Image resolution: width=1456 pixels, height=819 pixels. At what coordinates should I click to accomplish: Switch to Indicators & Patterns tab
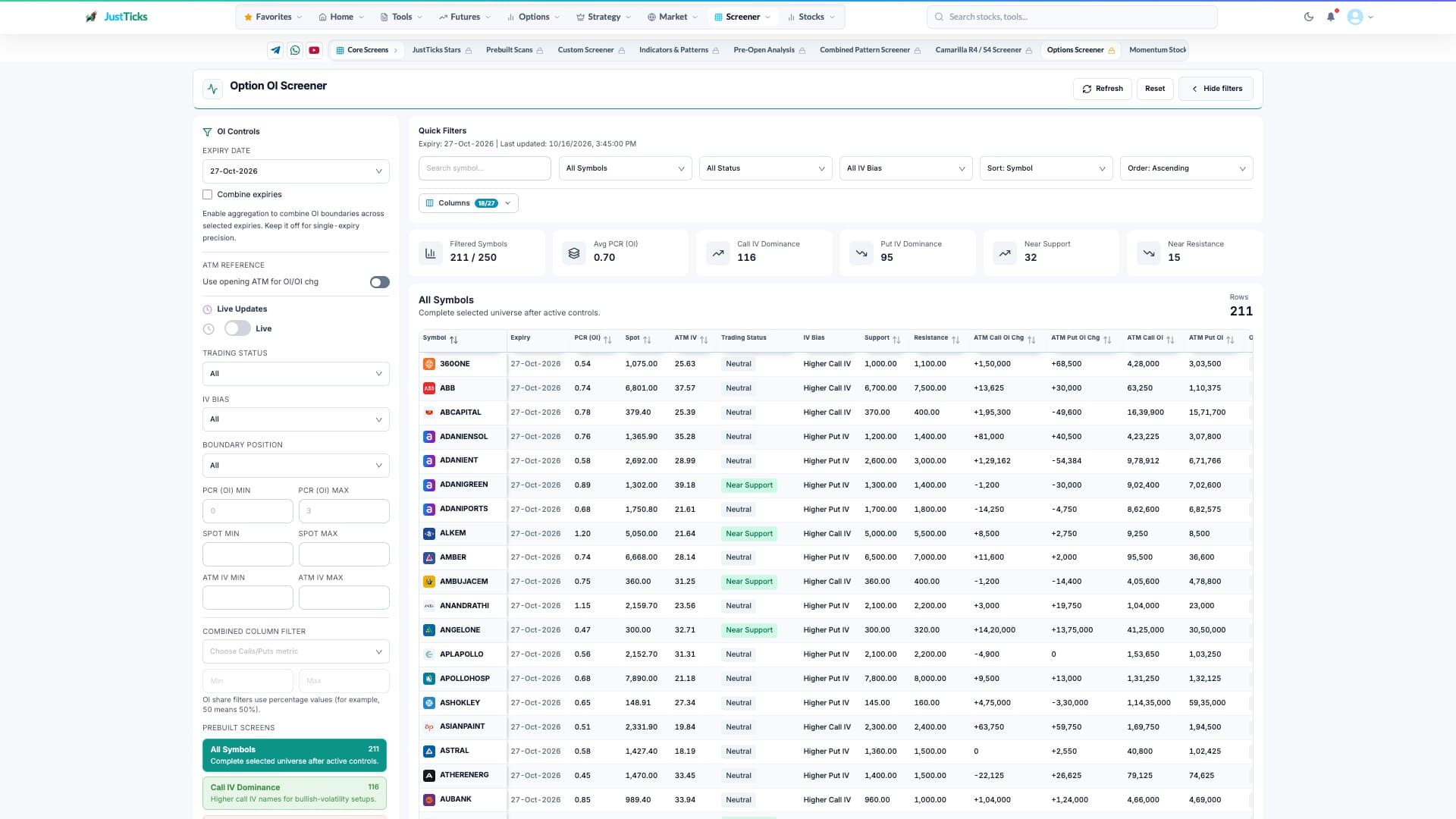click(x=679, y=50)
